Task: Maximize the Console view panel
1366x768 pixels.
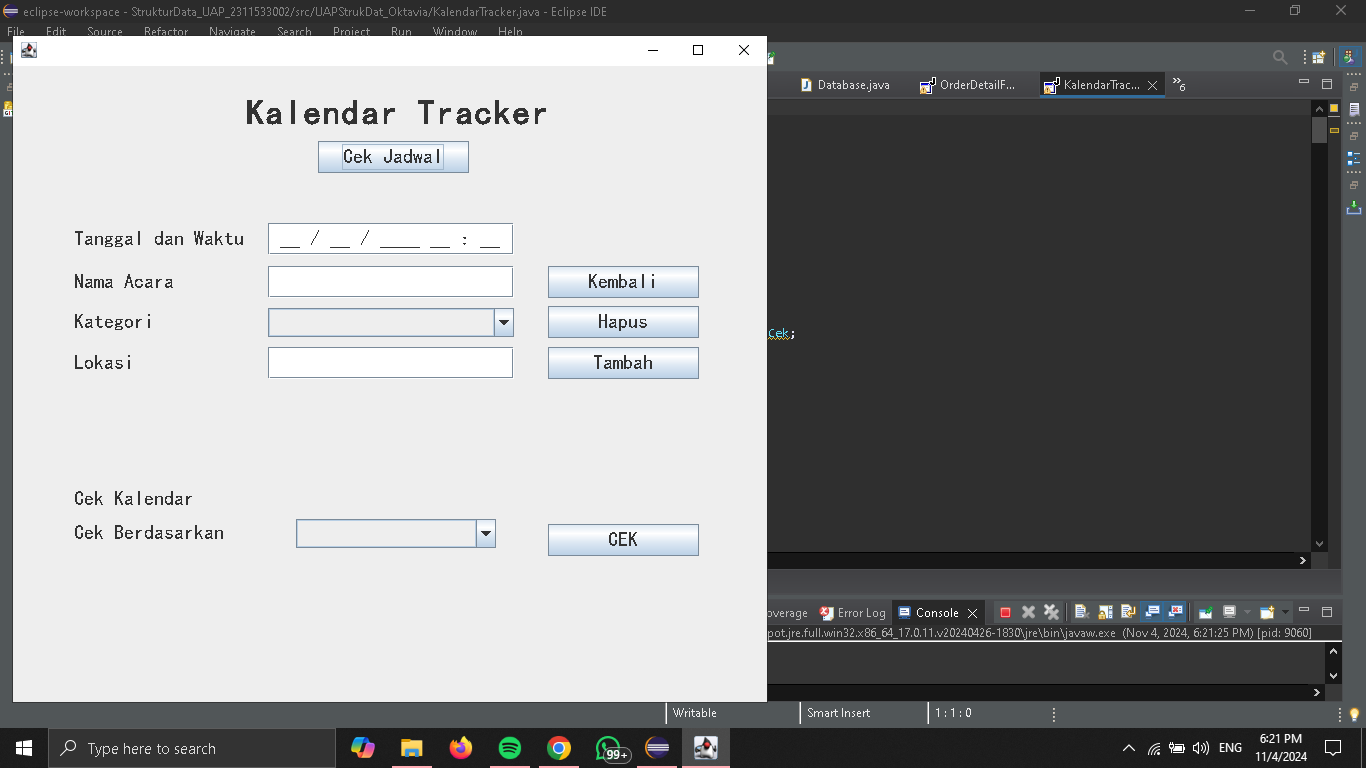Action: click(x=1327, y=612)
